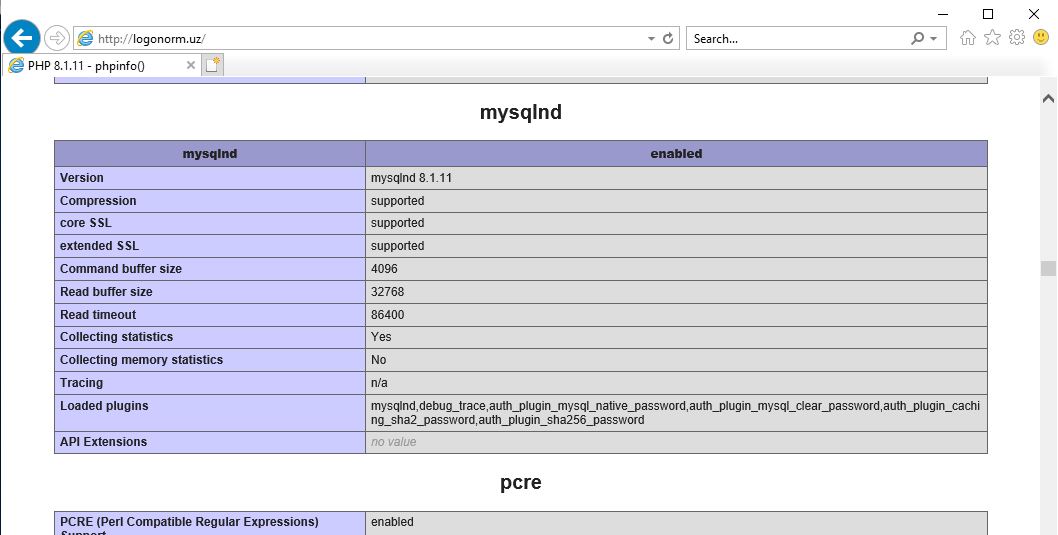Viewport: 1058px width, 535px height.
Task: Click the 'Read buffer size' label
Action: [106, 291]
